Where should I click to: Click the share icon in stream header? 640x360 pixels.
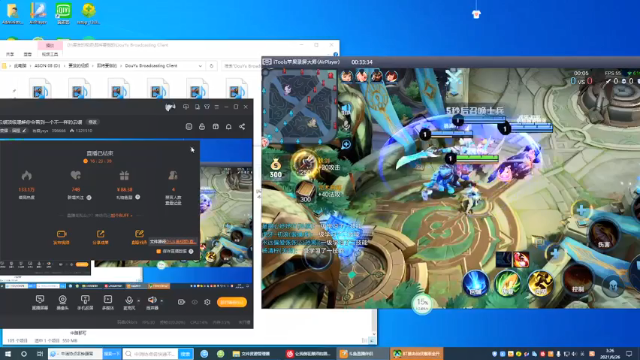coord(242,127)
